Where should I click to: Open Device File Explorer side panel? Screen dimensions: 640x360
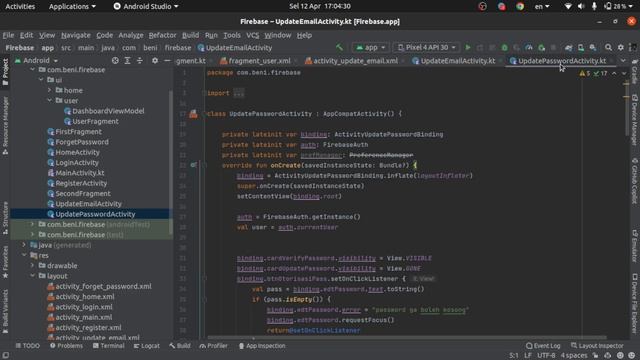[x=635, y=303]
